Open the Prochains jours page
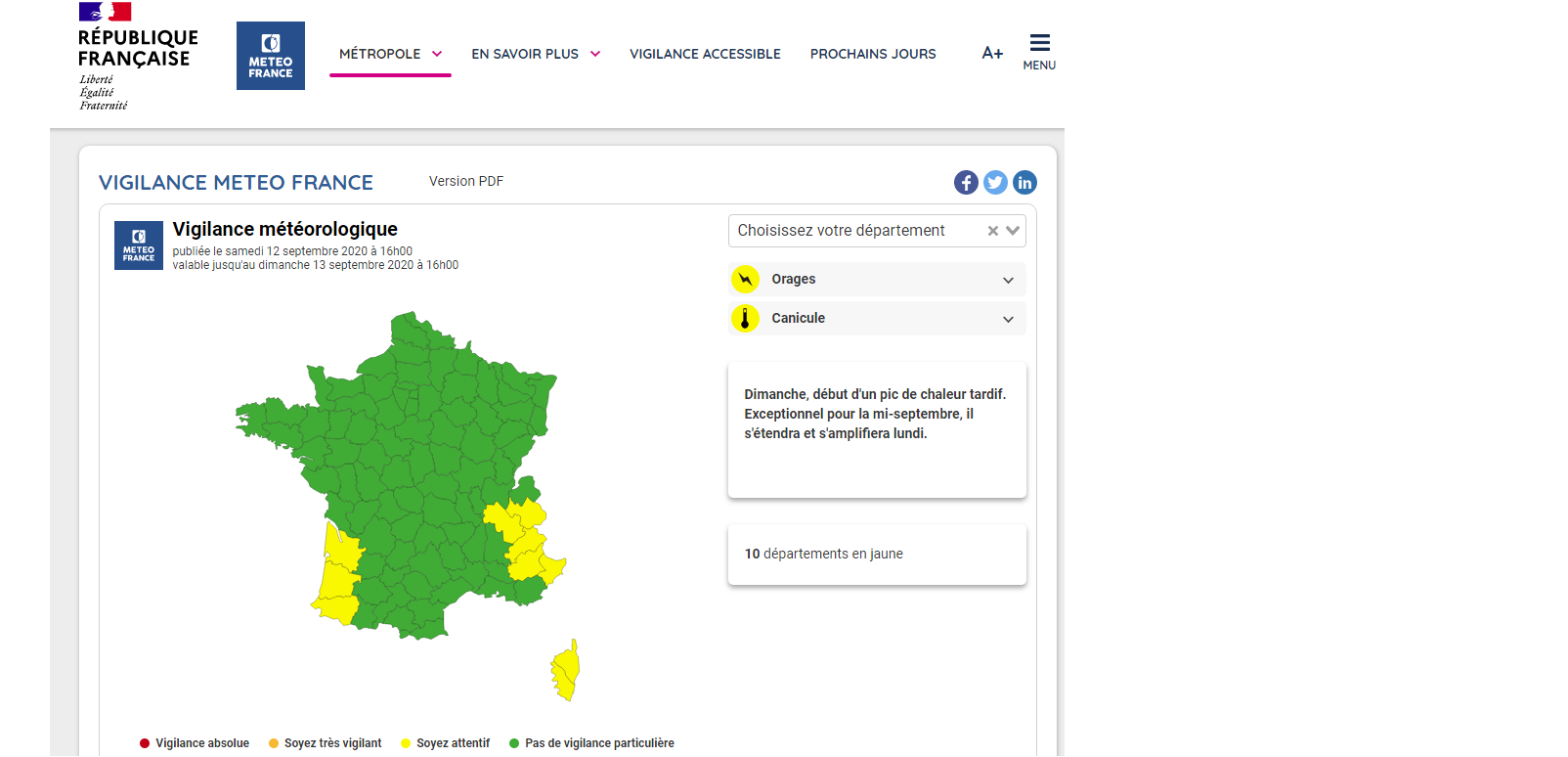1568x757 pixels. pyautogui.click(x=873, y=54)
